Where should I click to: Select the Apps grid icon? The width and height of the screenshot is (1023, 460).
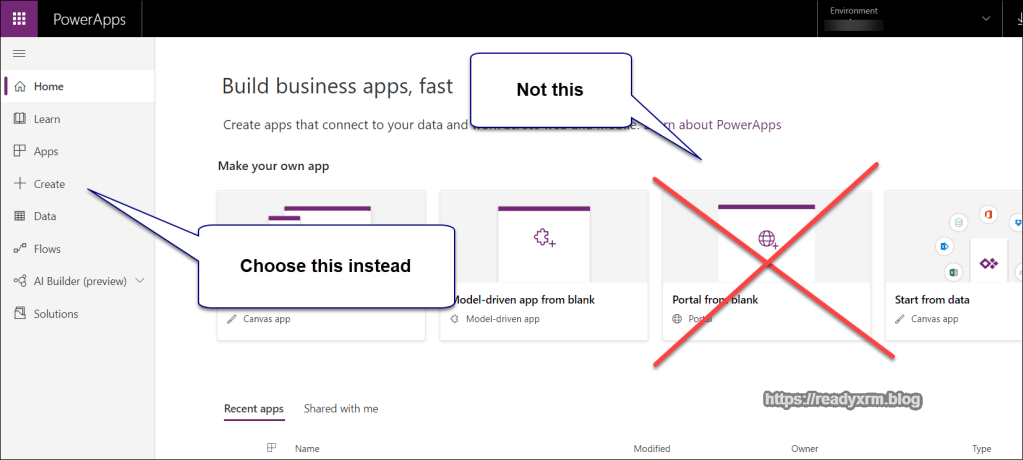click(20, 152)
